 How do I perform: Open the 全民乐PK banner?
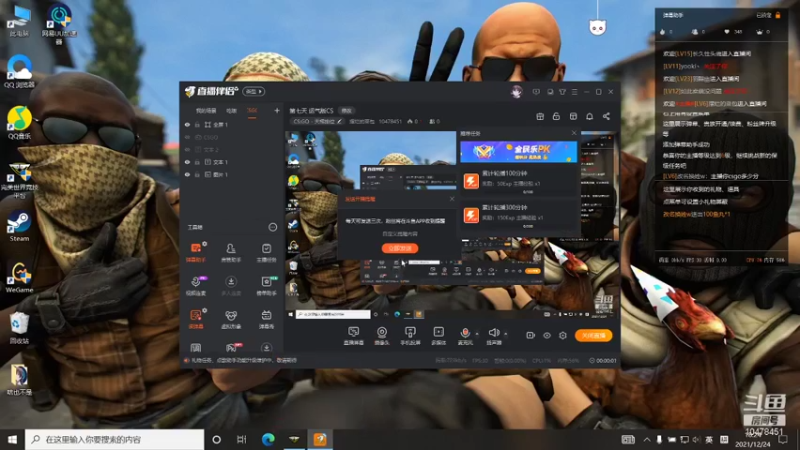[518, 152]
